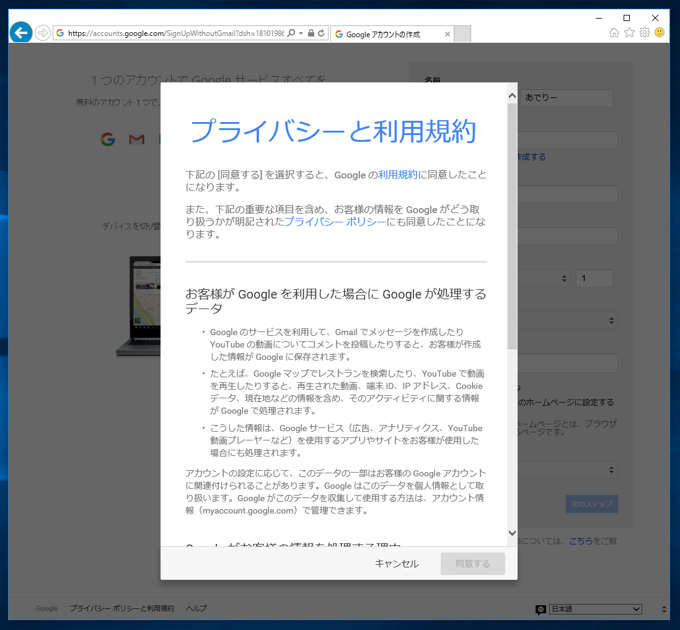Click the プライバシーと利用規約 dialog heading
The height and width of the screenshot is (630, 680).
(x=333, y=131)
